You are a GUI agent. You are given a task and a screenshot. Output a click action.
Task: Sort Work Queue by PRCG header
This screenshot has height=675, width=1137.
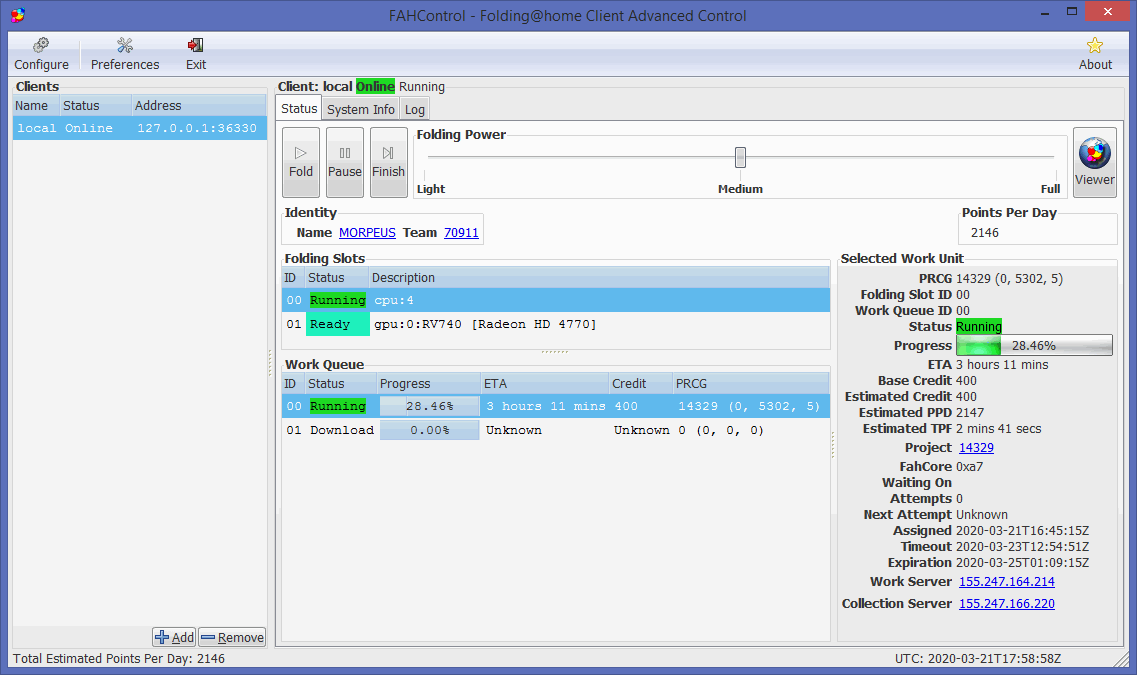click(x=751, y=384)
